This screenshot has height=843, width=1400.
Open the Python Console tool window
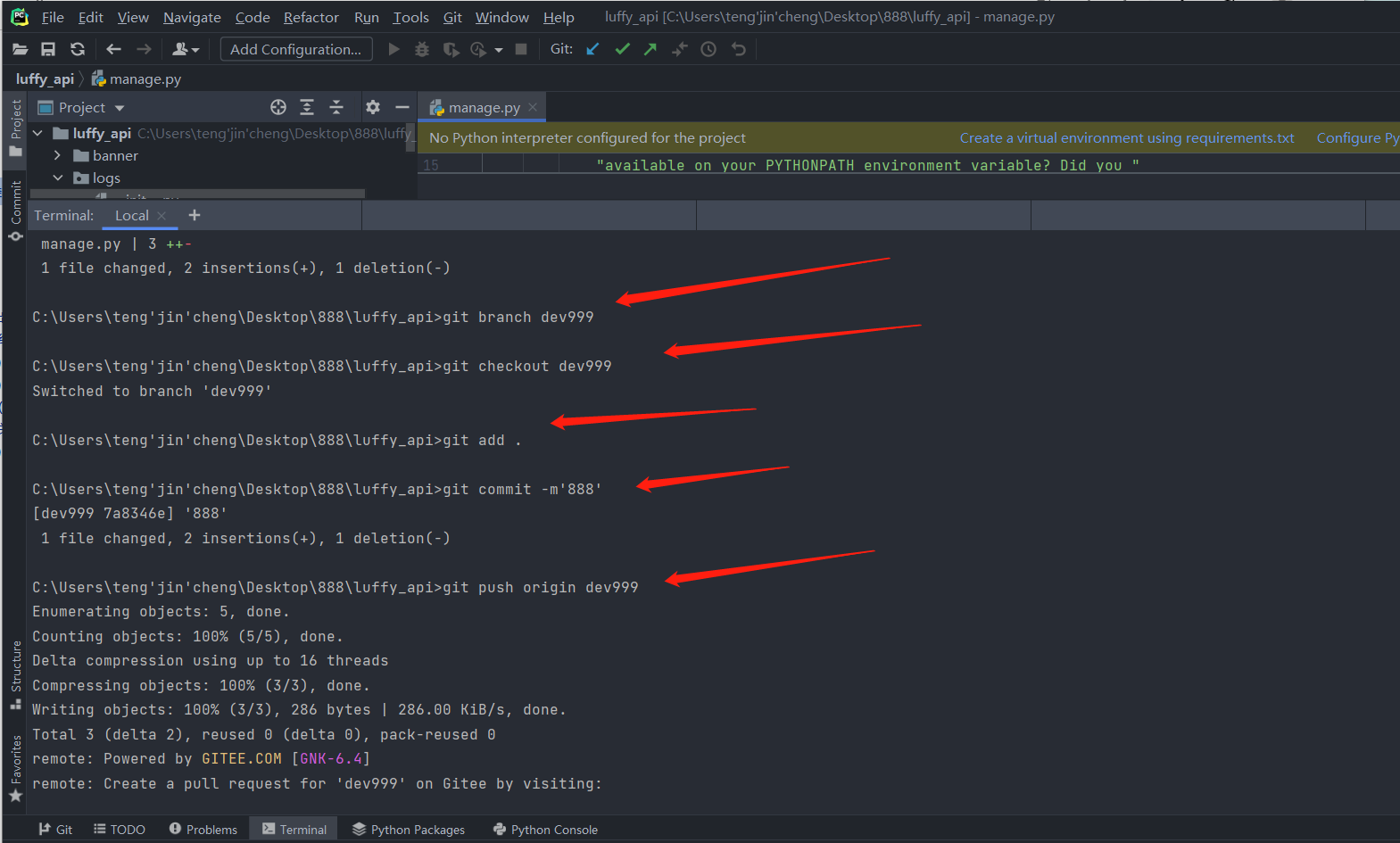tap(545, 830)
